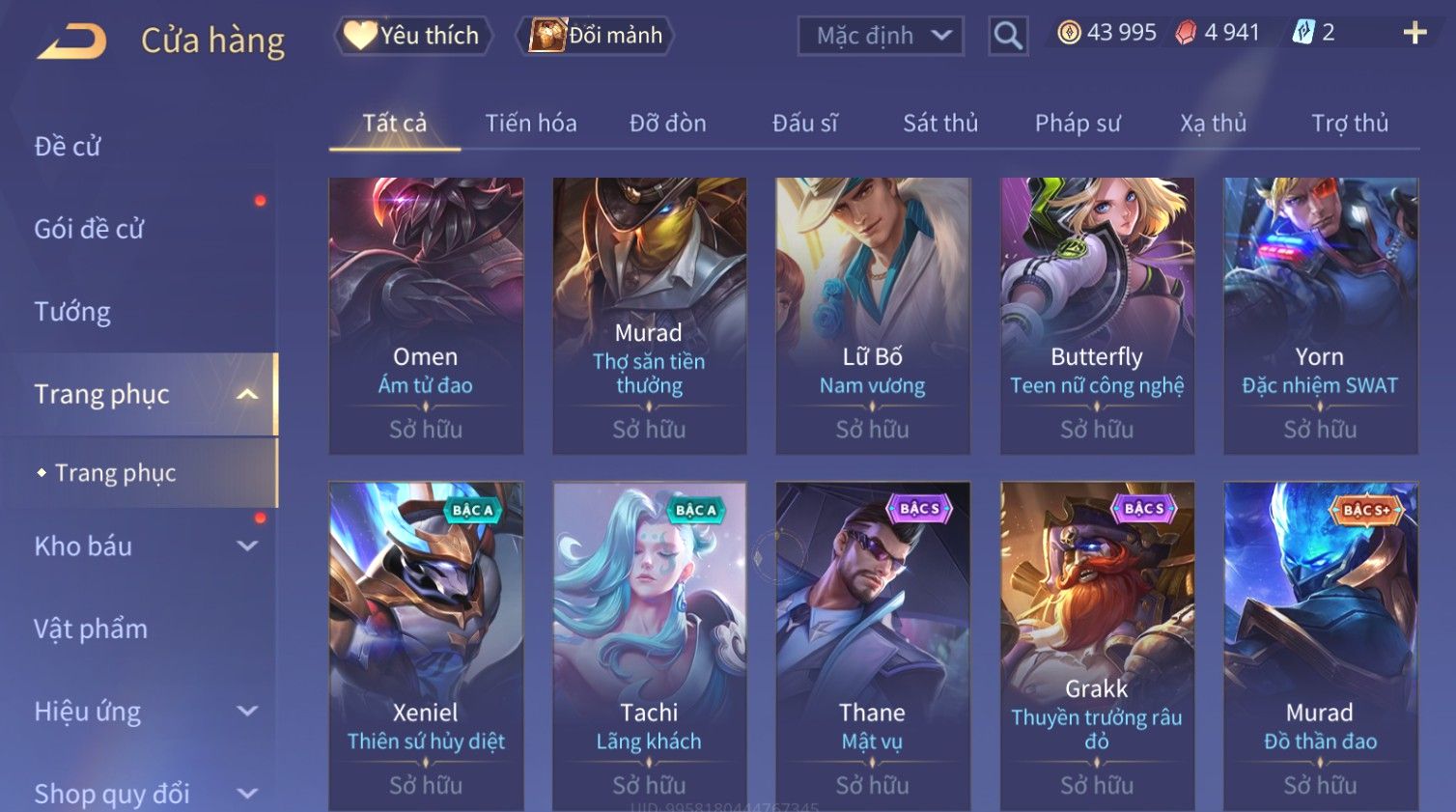Select the Tiến hóa tab

[x=531, y=124]
